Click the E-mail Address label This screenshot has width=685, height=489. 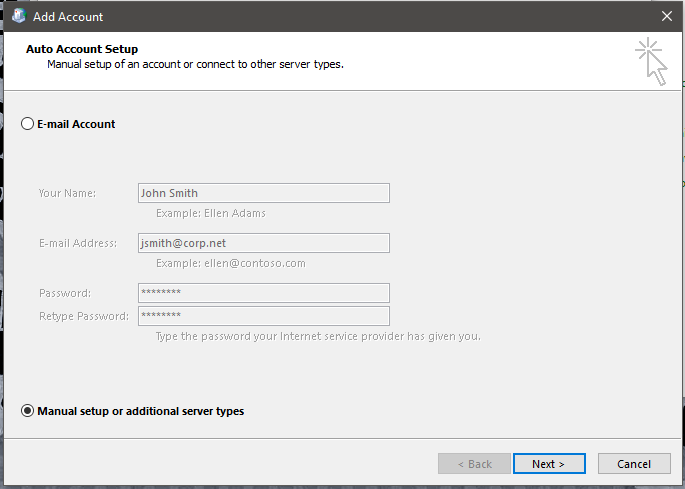click(78, 243)
